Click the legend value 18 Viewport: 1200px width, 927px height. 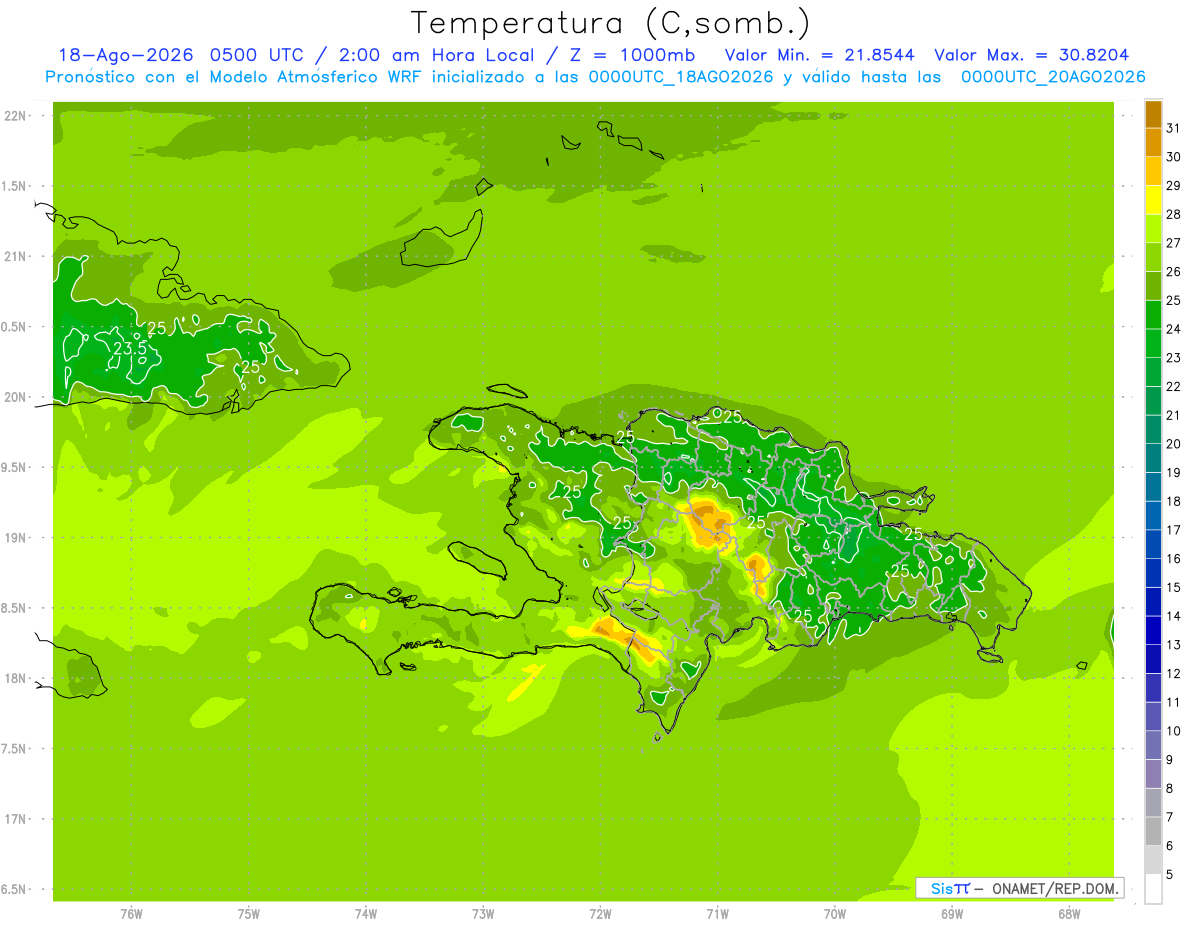1174,502
